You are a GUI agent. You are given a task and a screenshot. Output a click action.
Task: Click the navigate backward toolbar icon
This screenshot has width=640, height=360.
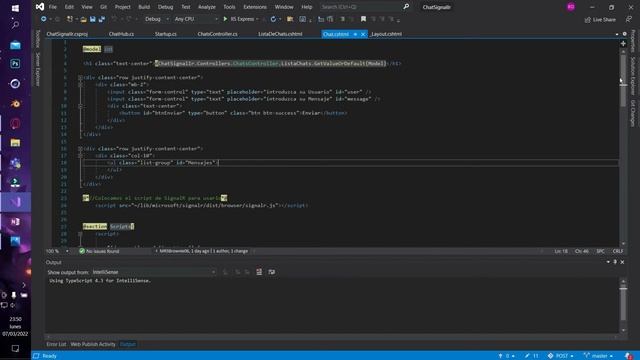tap(44, 19)
